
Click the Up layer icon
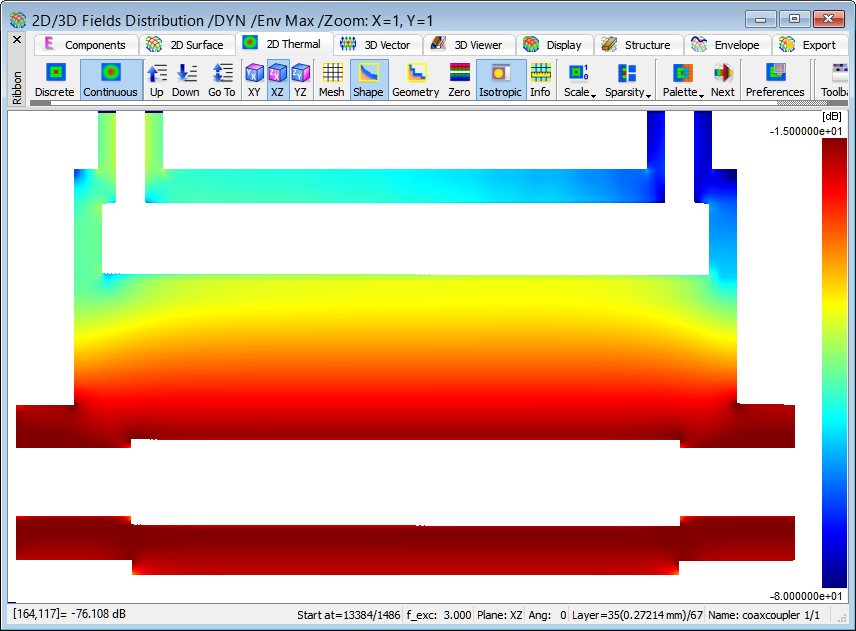click(x=157, y=80)
